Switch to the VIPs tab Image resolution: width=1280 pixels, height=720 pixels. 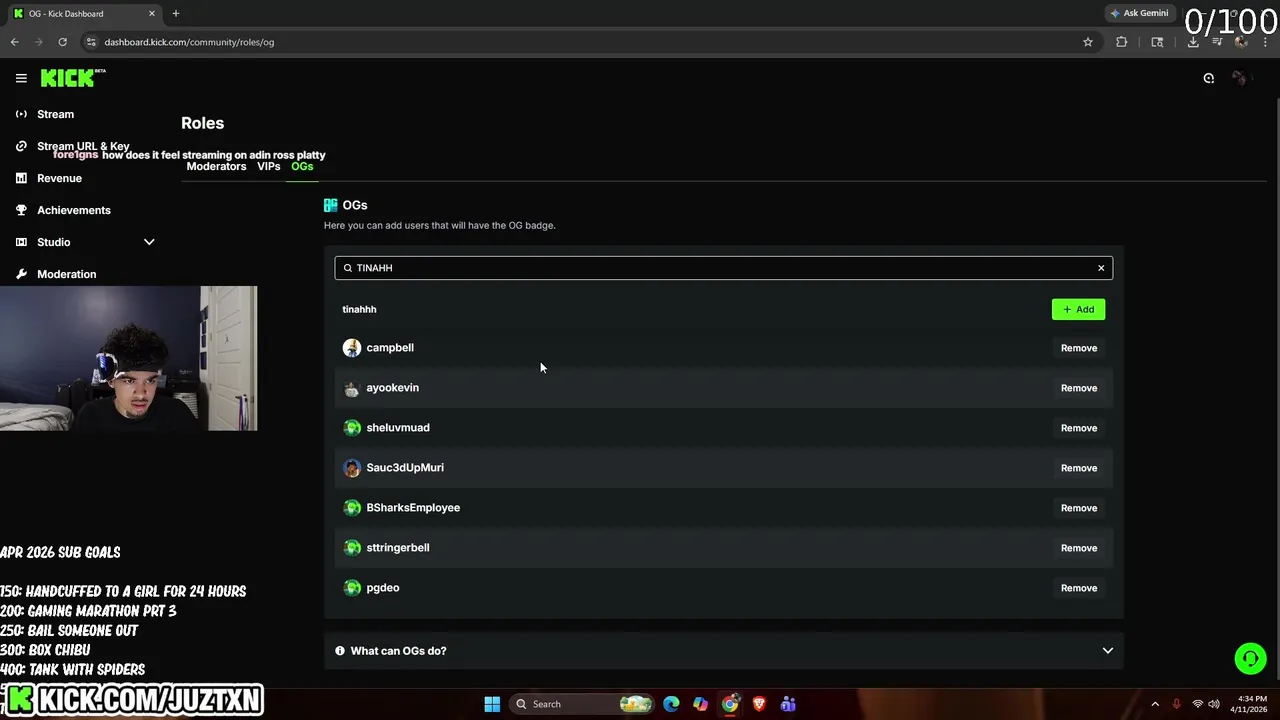(x=268, y=166)
